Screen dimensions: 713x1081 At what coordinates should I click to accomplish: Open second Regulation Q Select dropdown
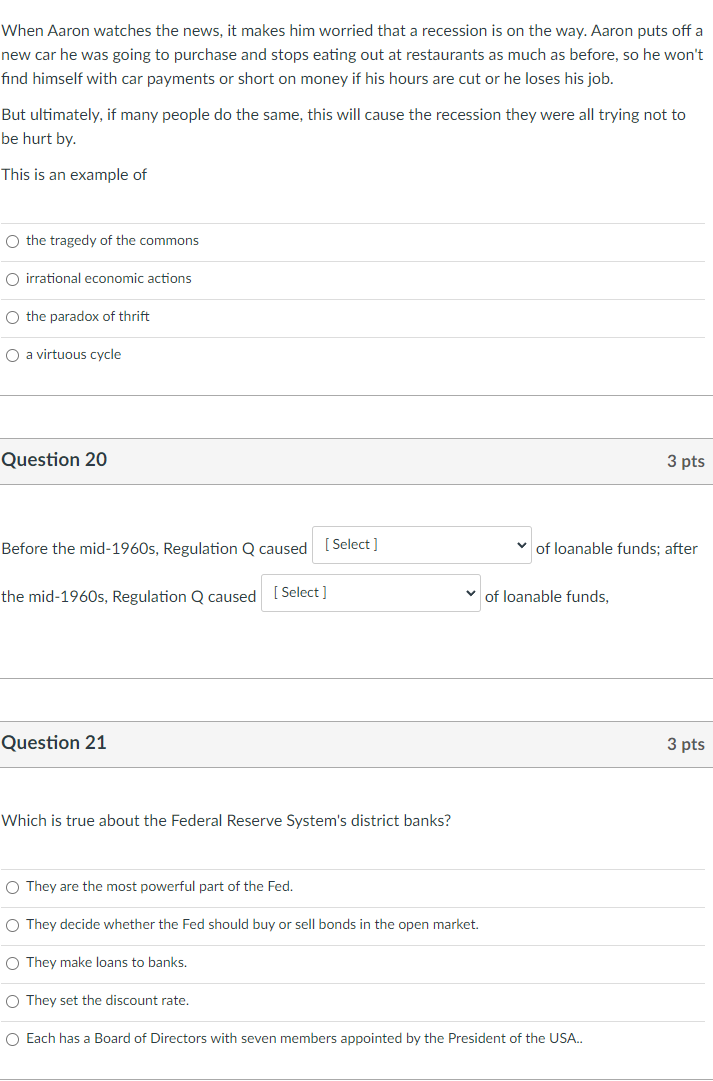coord(370,593)
